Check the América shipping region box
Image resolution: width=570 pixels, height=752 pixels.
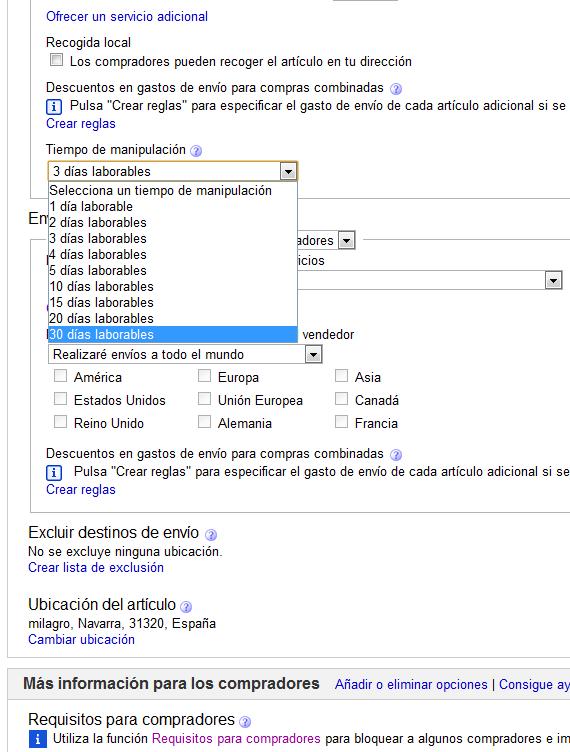(60, 376)
